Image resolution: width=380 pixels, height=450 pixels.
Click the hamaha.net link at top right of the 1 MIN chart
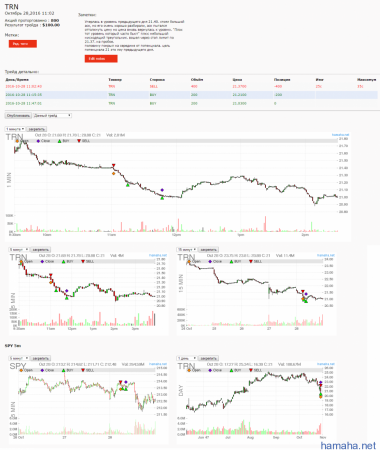click(x=340, y=135)
